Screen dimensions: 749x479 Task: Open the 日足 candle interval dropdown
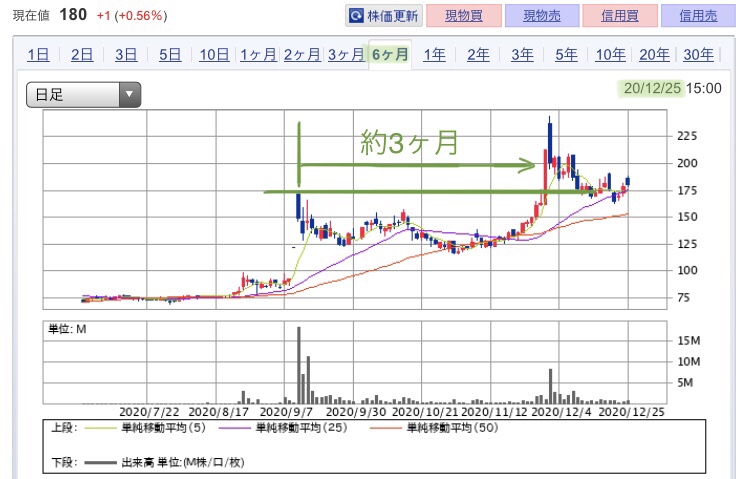83,95
